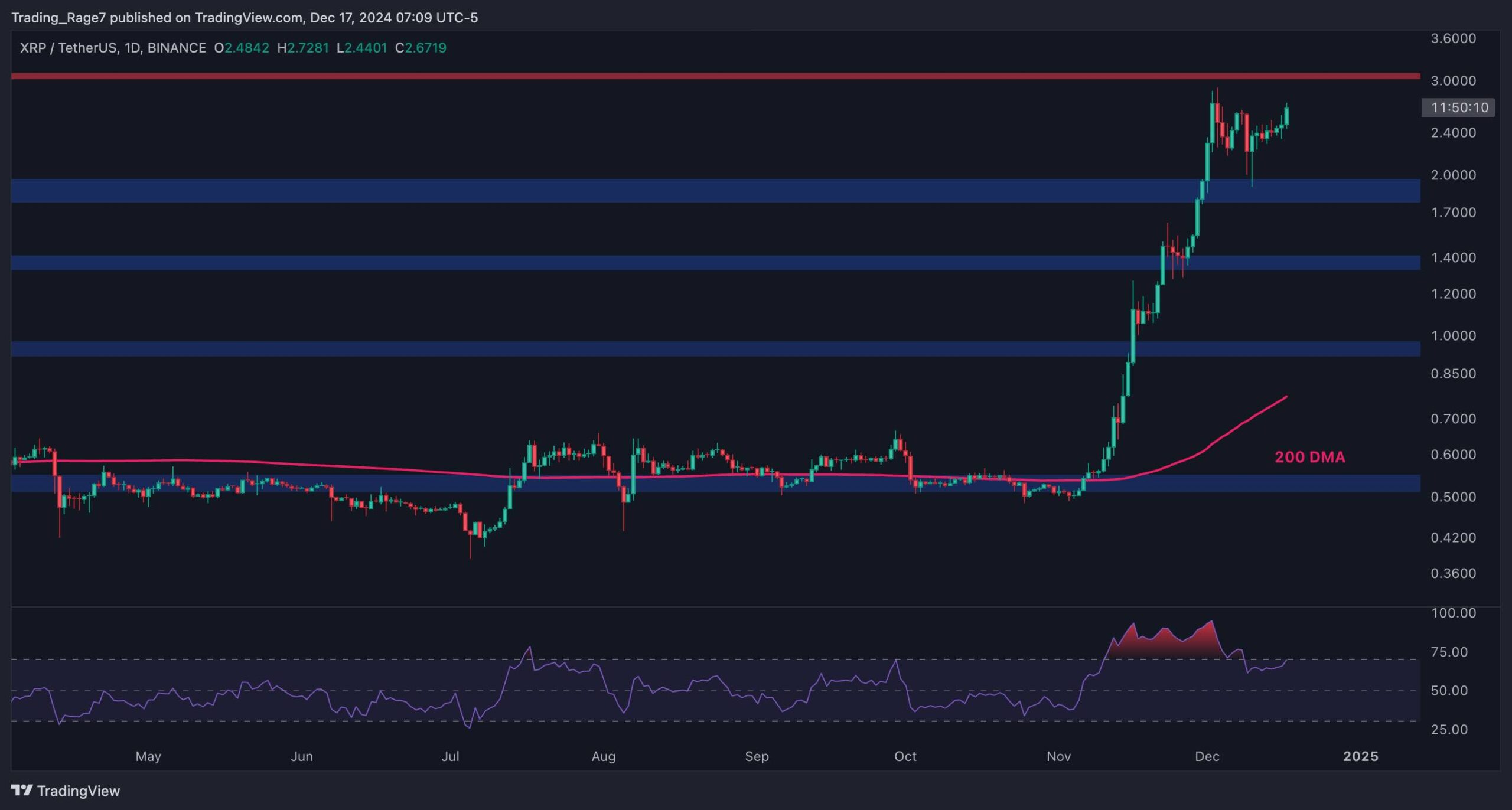Viewport: 1512px width, 810px height.
Task: Open the TradingView wordmark link
Action: pyautogui.click(x=78, y=791)
